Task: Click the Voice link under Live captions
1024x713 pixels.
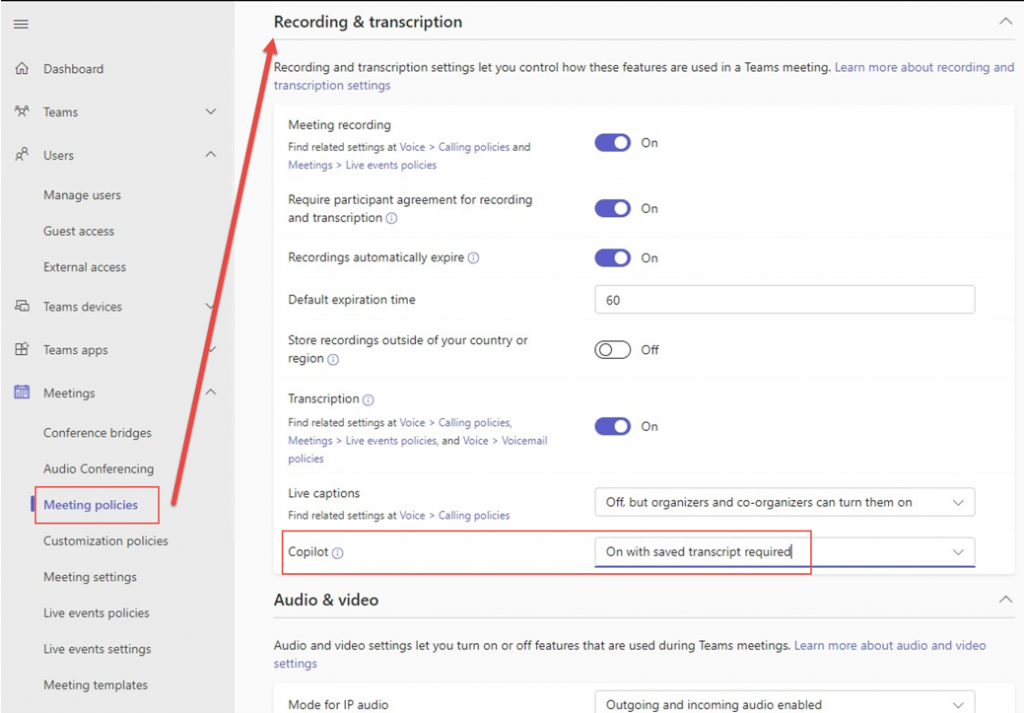Action: click(x=412, y=515)
